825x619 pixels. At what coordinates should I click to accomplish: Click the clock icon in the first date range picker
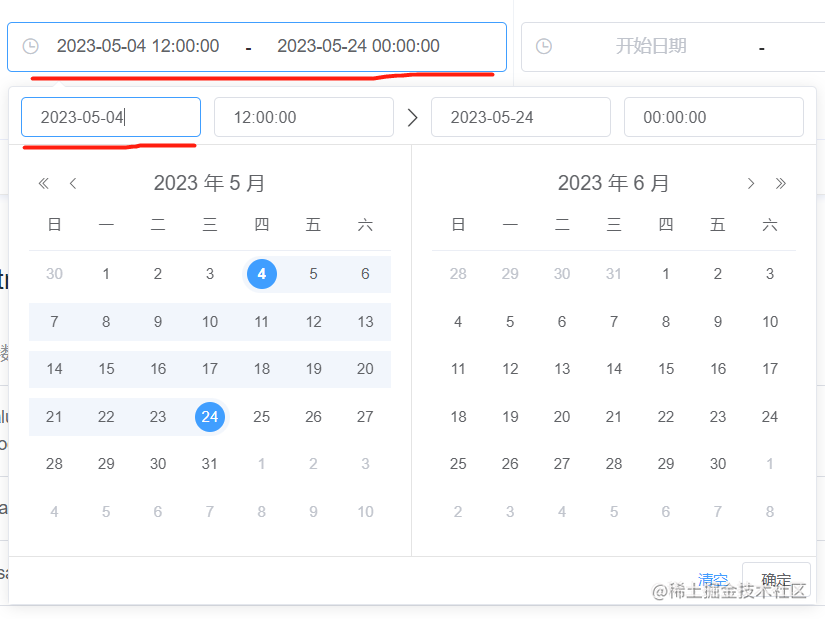(30, 46)
